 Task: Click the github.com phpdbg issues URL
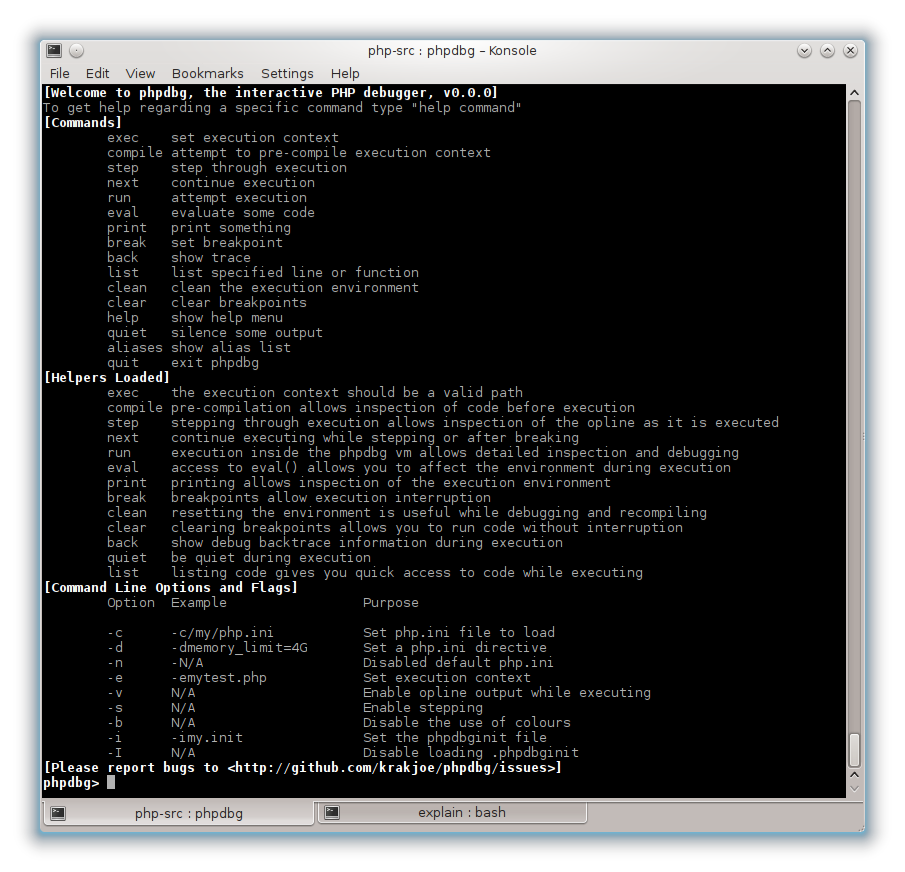(x=394, y=768)
